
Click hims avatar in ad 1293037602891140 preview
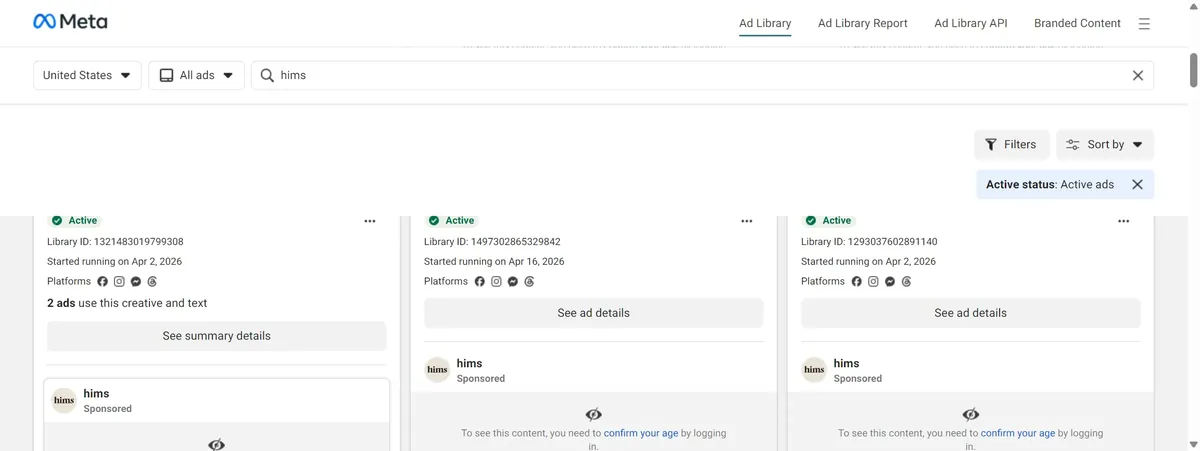[814, 370]
